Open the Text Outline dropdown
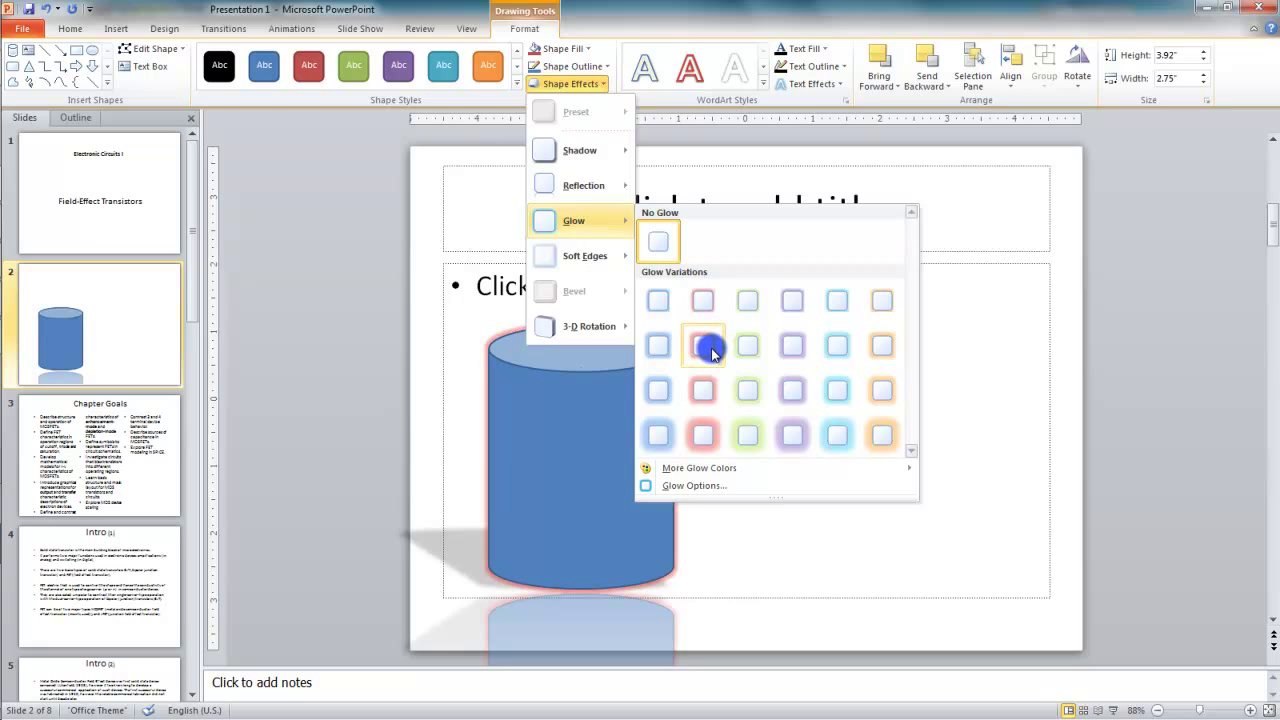Image resolution: width=1280 pixels, height=720 pixels. (810, 66)
